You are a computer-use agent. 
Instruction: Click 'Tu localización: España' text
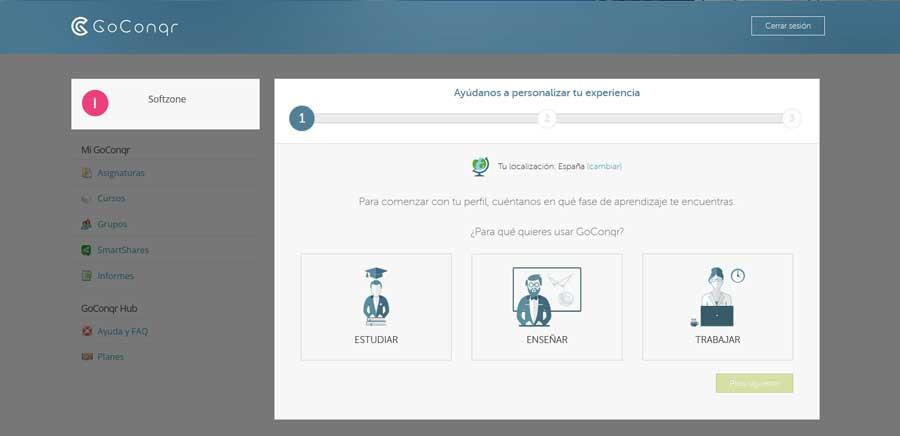541,166
